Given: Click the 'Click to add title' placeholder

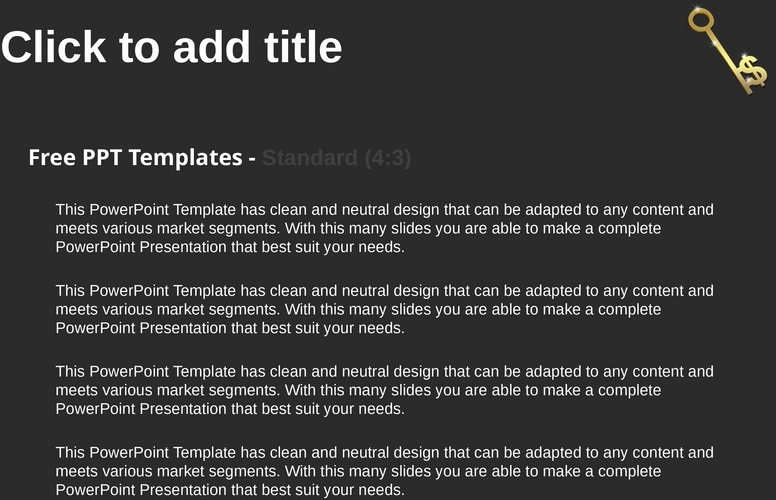Looking at the screenshot, I should click(171, 47).
